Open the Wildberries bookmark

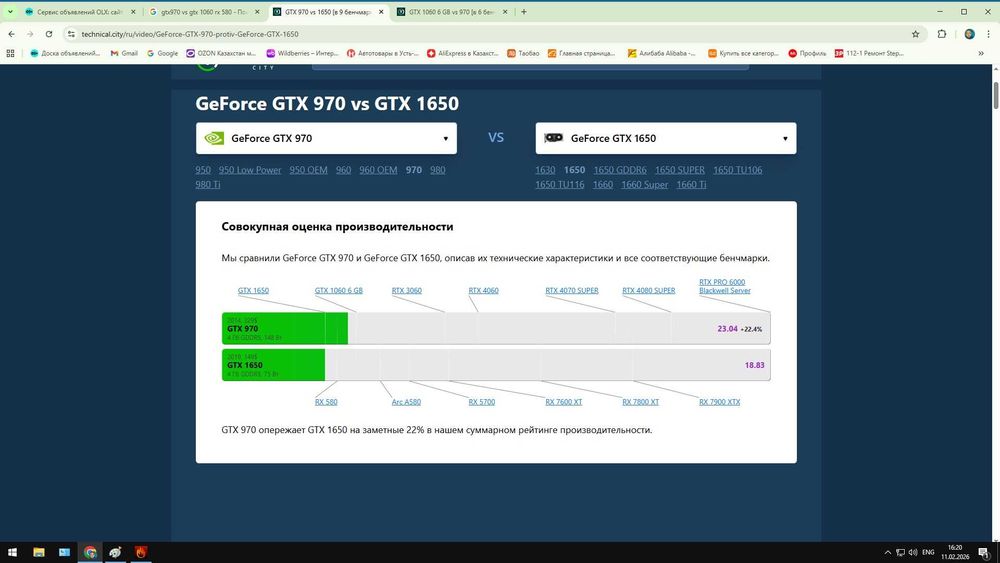click(x=302, y=54)
